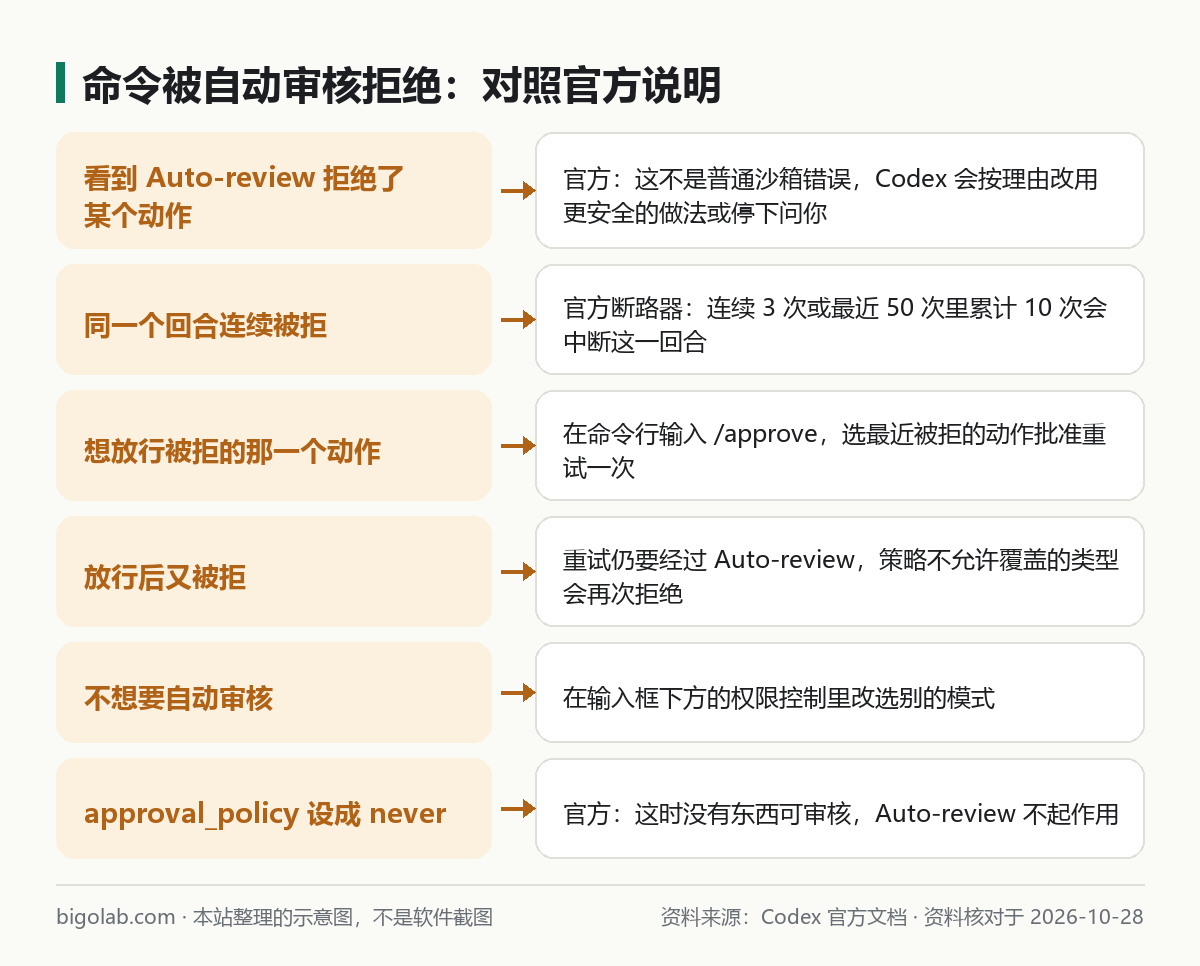Select the 这时没有东西可审核 explanation box
1200x966 pixels.
[x=840, y=808]
